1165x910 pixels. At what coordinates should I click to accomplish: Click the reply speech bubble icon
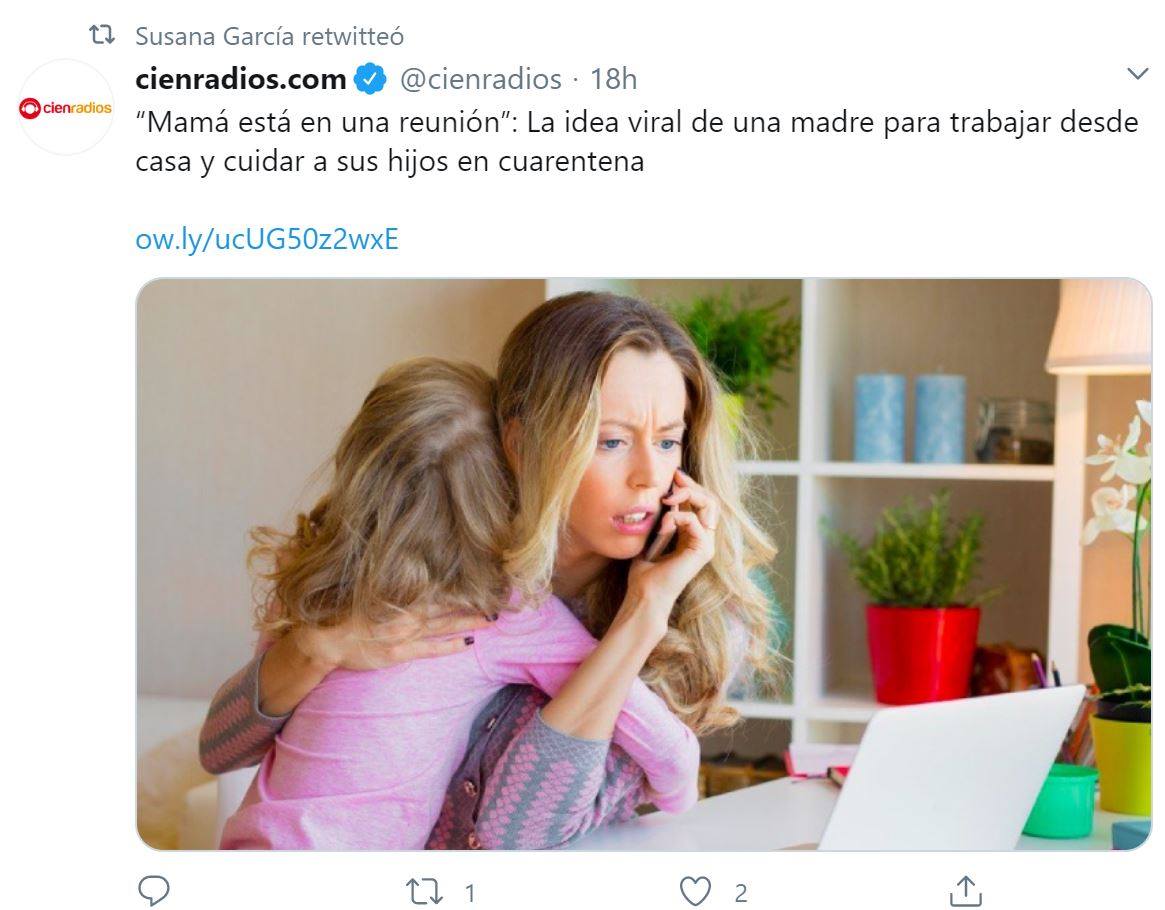tap(154, 891)
